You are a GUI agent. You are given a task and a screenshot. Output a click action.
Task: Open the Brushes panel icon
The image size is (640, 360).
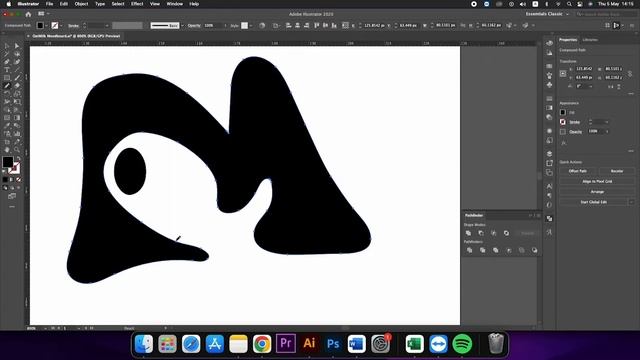click(549, 76)
